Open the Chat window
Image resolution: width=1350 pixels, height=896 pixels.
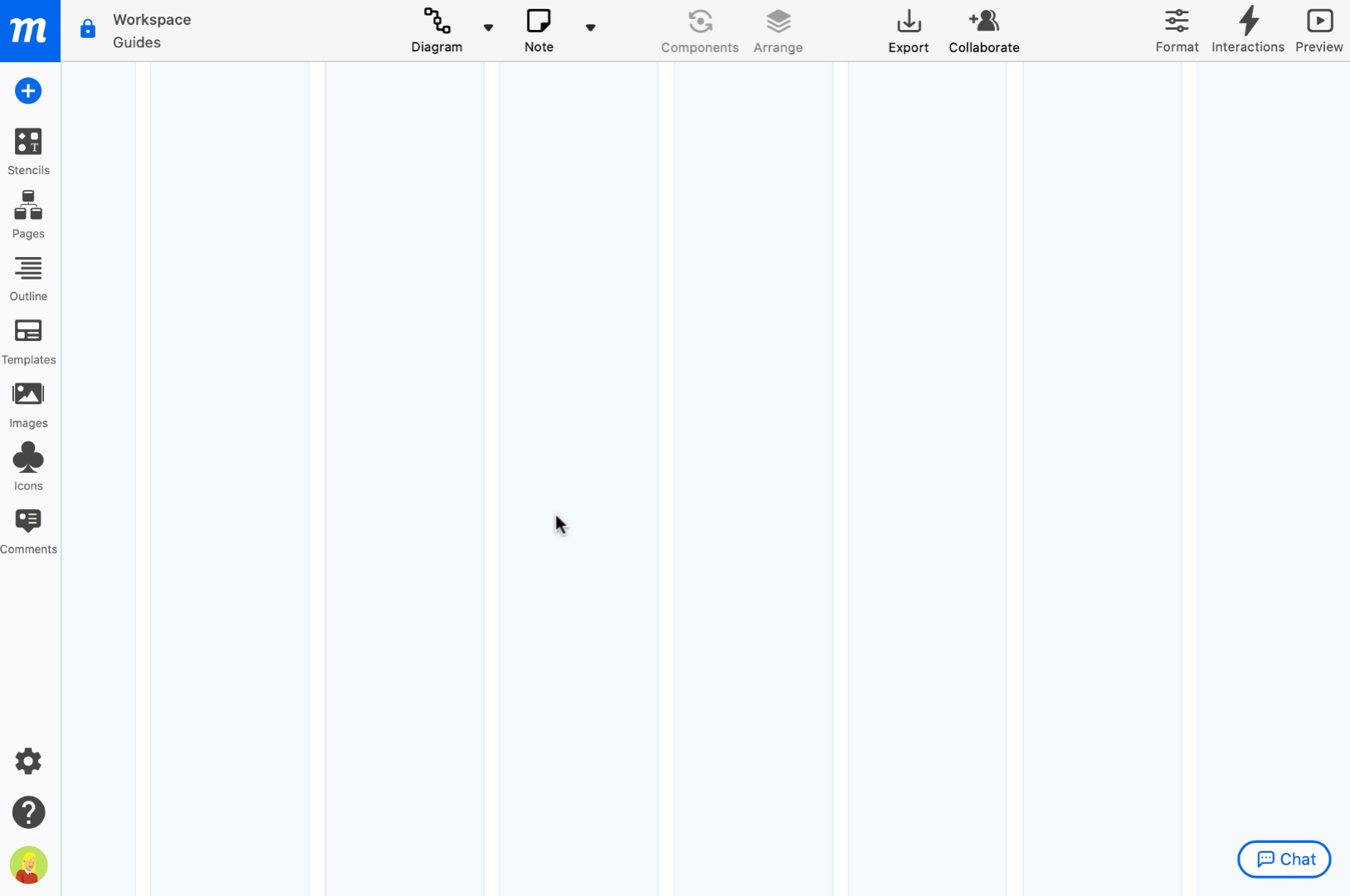tap(1283, 859)
